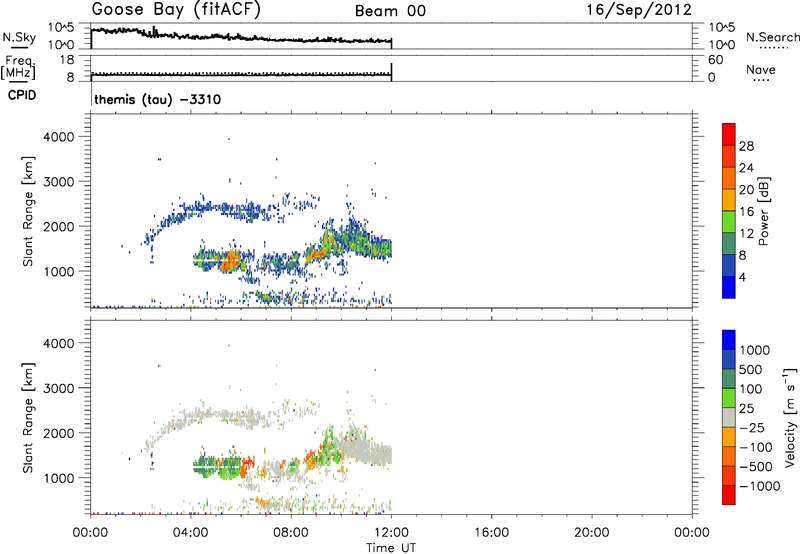Click the 04:00 time tick label
The image size is (800, 554).
191,533
